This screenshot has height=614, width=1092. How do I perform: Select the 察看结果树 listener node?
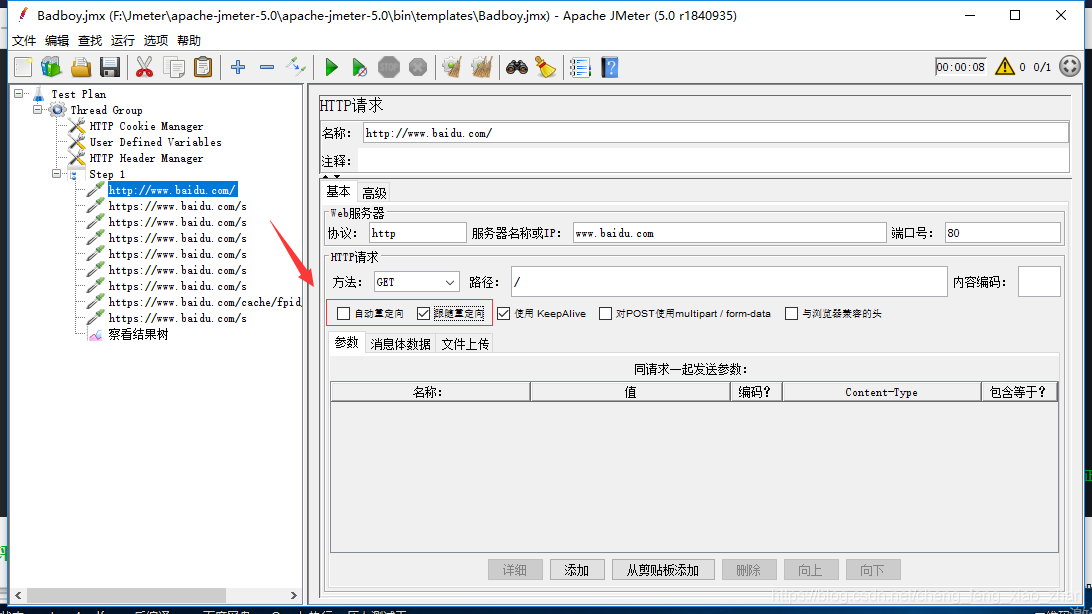[x=138, y=334]
